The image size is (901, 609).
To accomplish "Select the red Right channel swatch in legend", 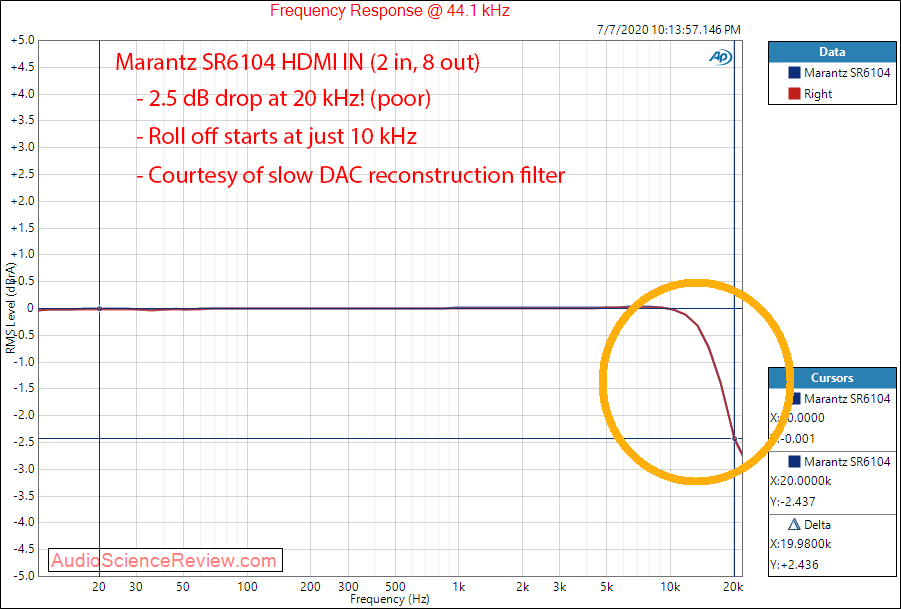I will click(x=795, y=94).
